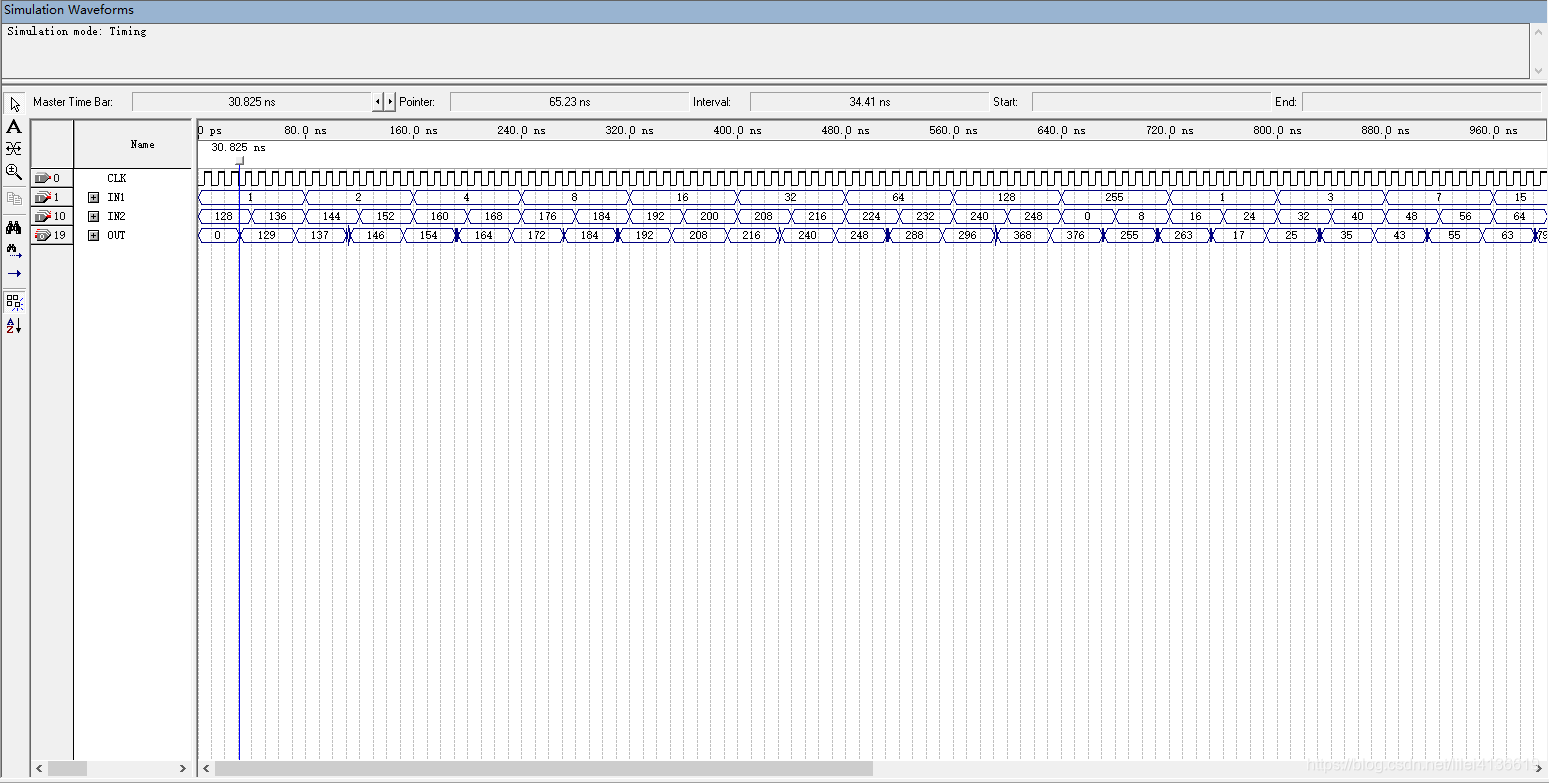Click the 960.0 ns ruler label
This screenshot has width=1549, height=783.
(1493, 130)
